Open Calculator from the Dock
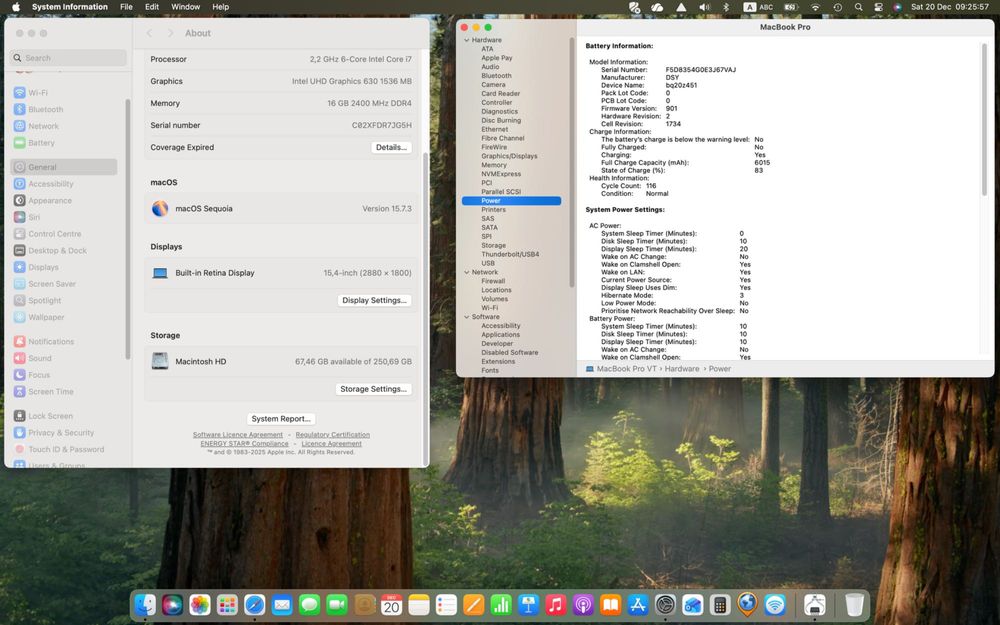Image resolution: width=1000 pixels, height=625 pixels. tap(720, 604)
